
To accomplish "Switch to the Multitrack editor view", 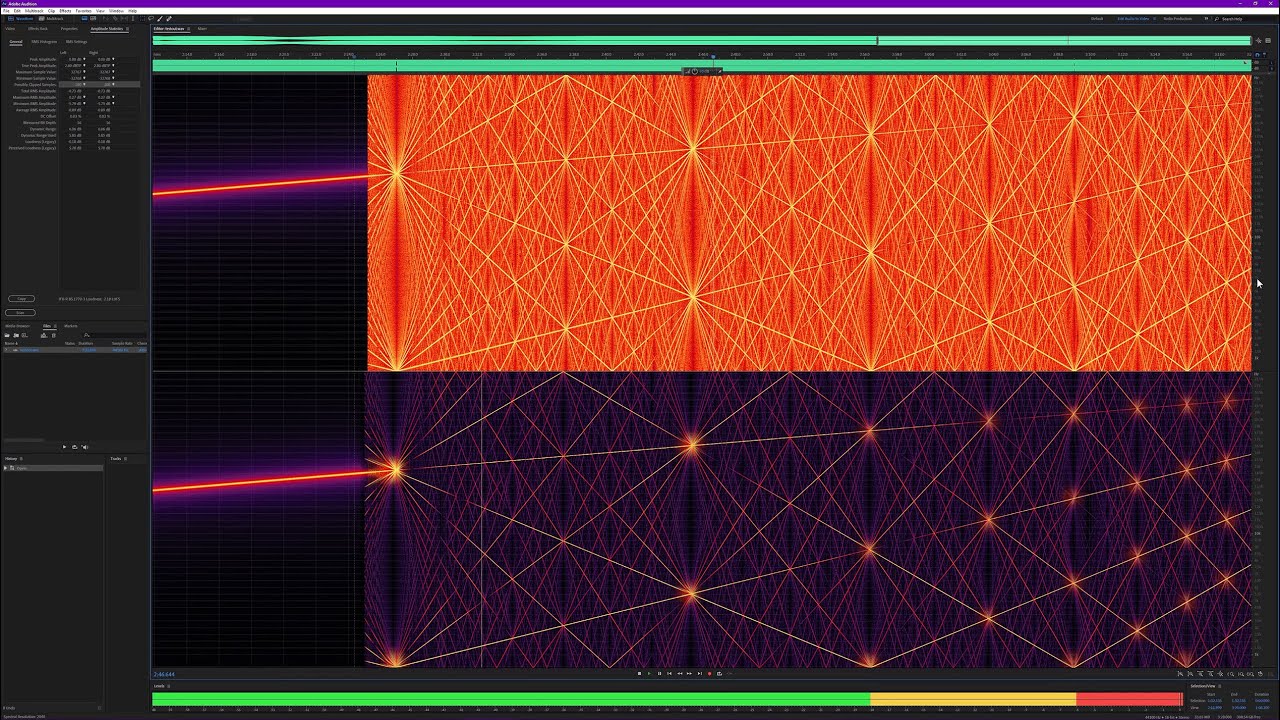I will tap(51, 18).
